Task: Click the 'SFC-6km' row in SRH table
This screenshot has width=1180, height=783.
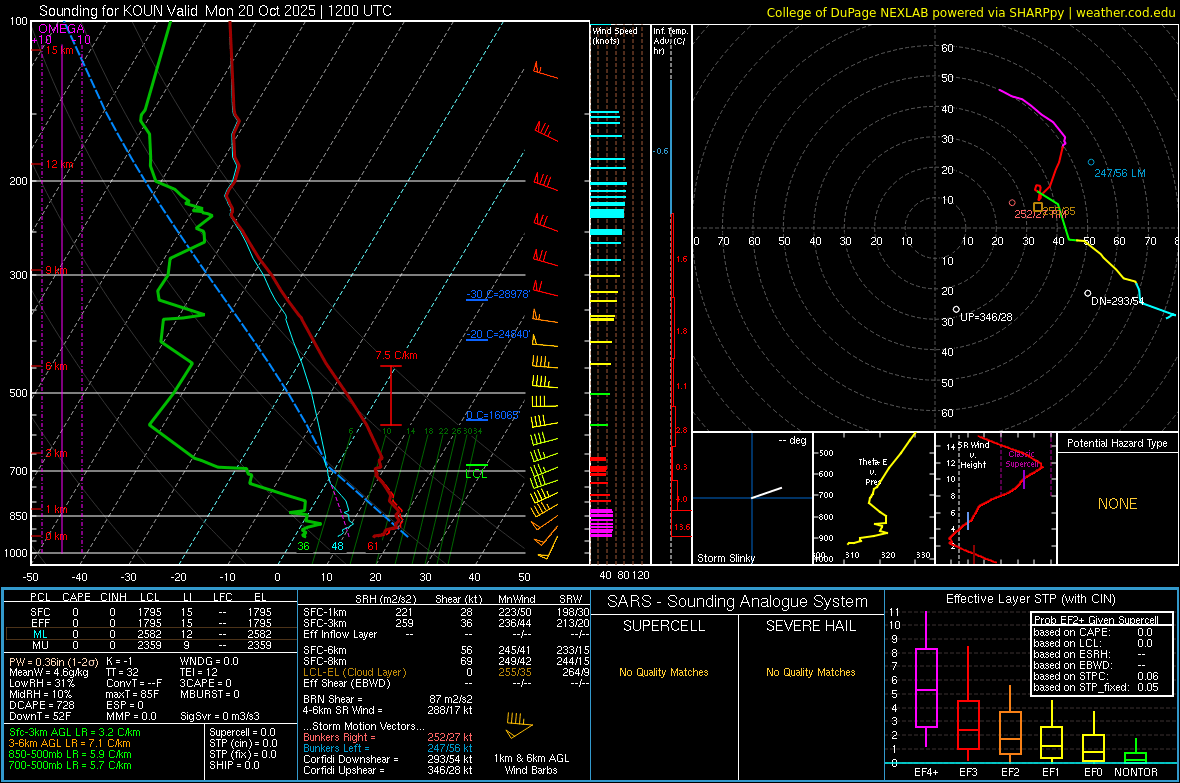Action: coord(446,650)
